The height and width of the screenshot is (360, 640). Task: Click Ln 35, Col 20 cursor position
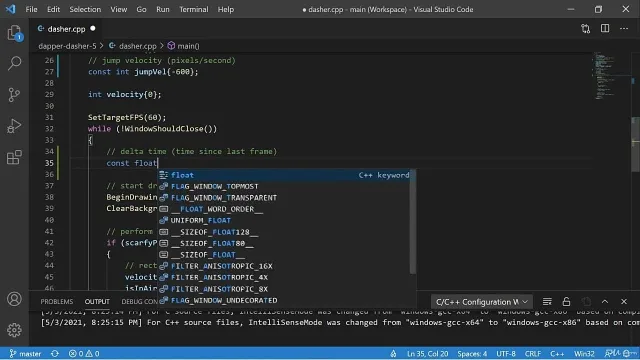(x=427, y=353)
